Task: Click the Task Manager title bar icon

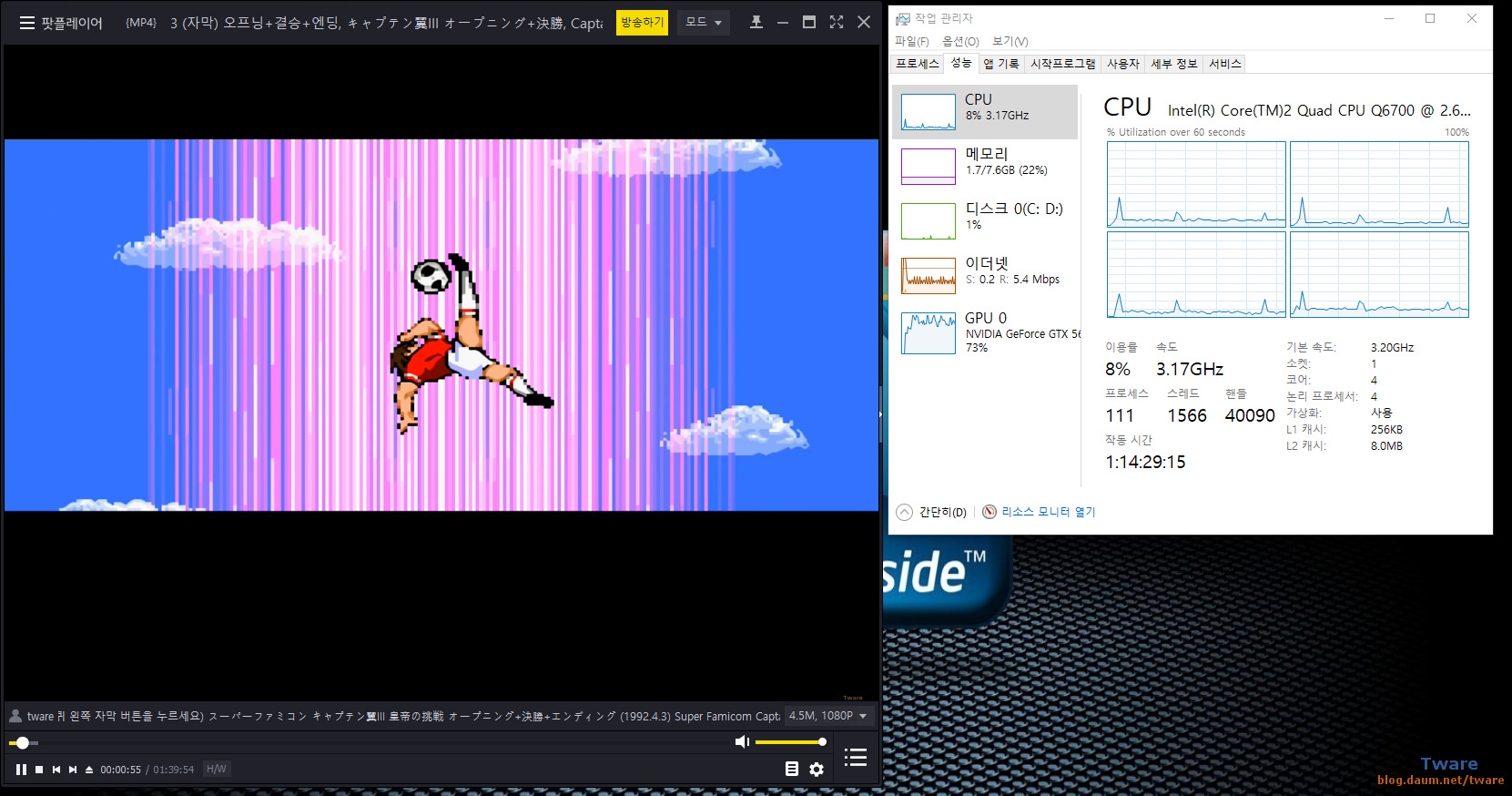Action: (902, 18)
